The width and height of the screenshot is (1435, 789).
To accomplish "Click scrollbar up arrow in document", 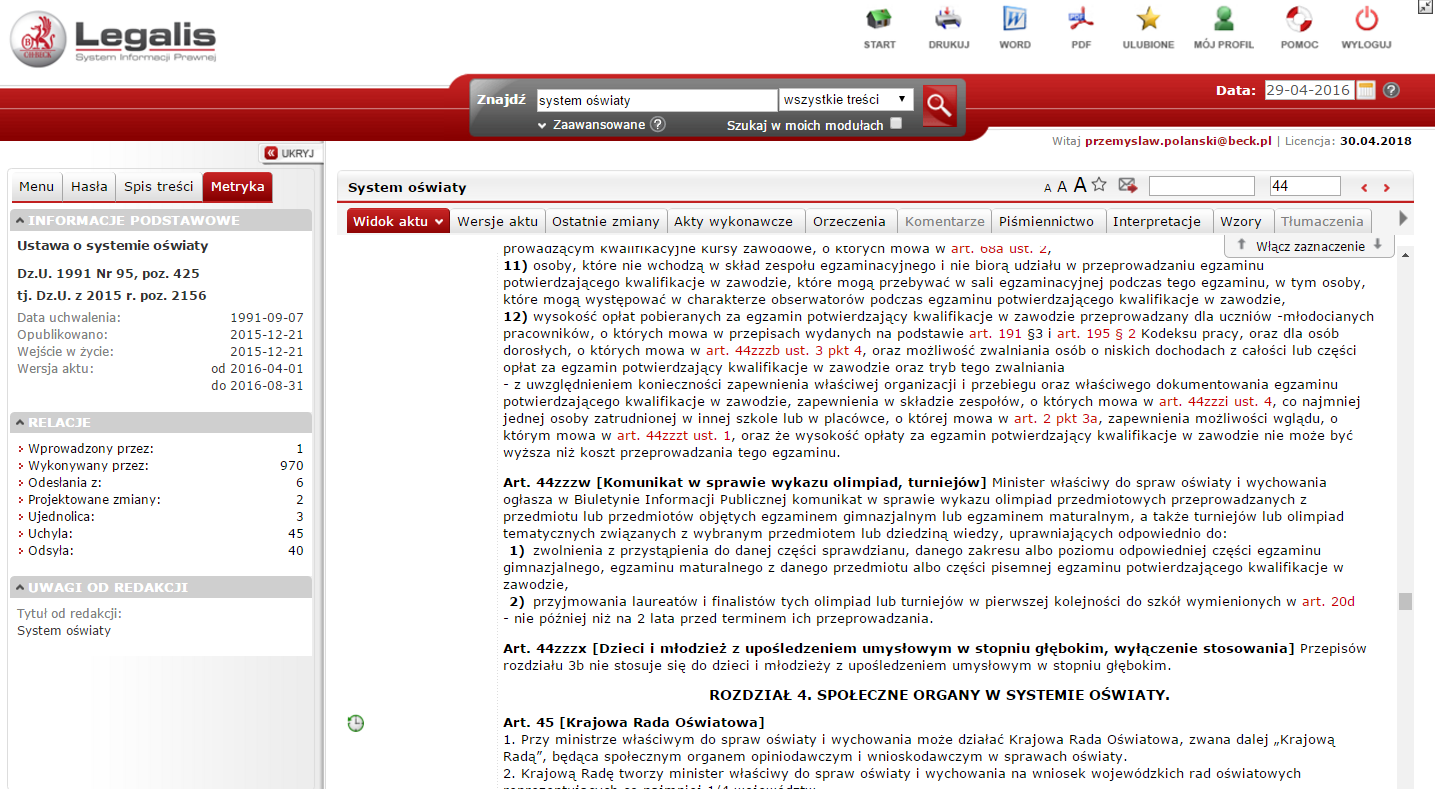I will tap(1405, 254).
